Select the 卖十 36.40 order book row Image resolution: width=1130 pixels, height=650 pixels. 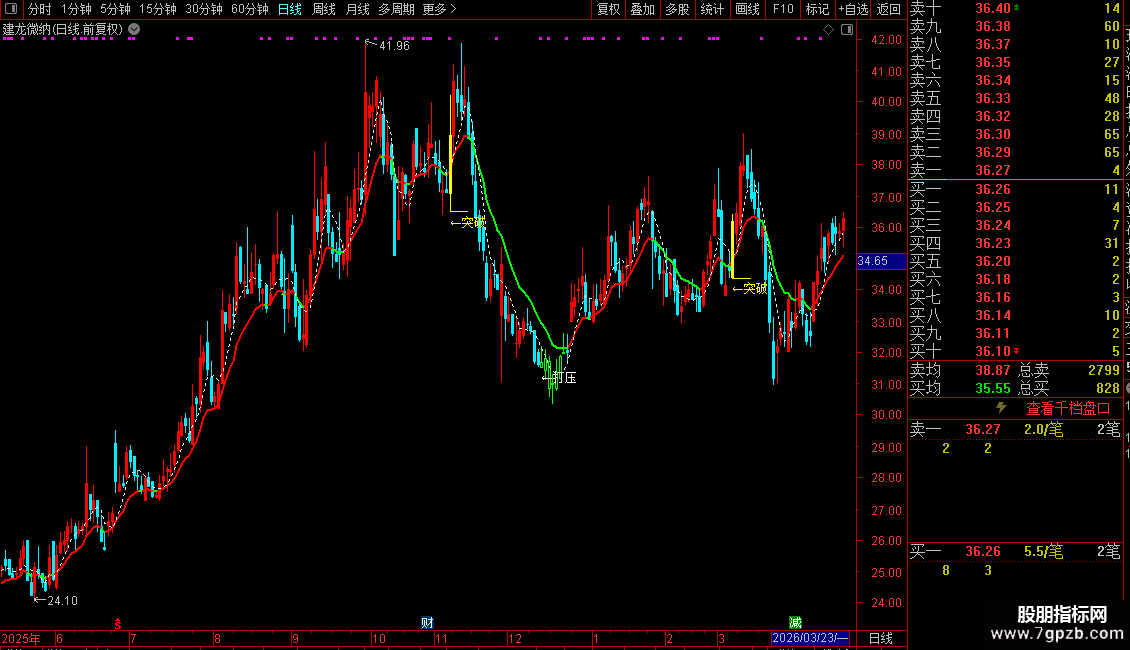pos(1015,8)
